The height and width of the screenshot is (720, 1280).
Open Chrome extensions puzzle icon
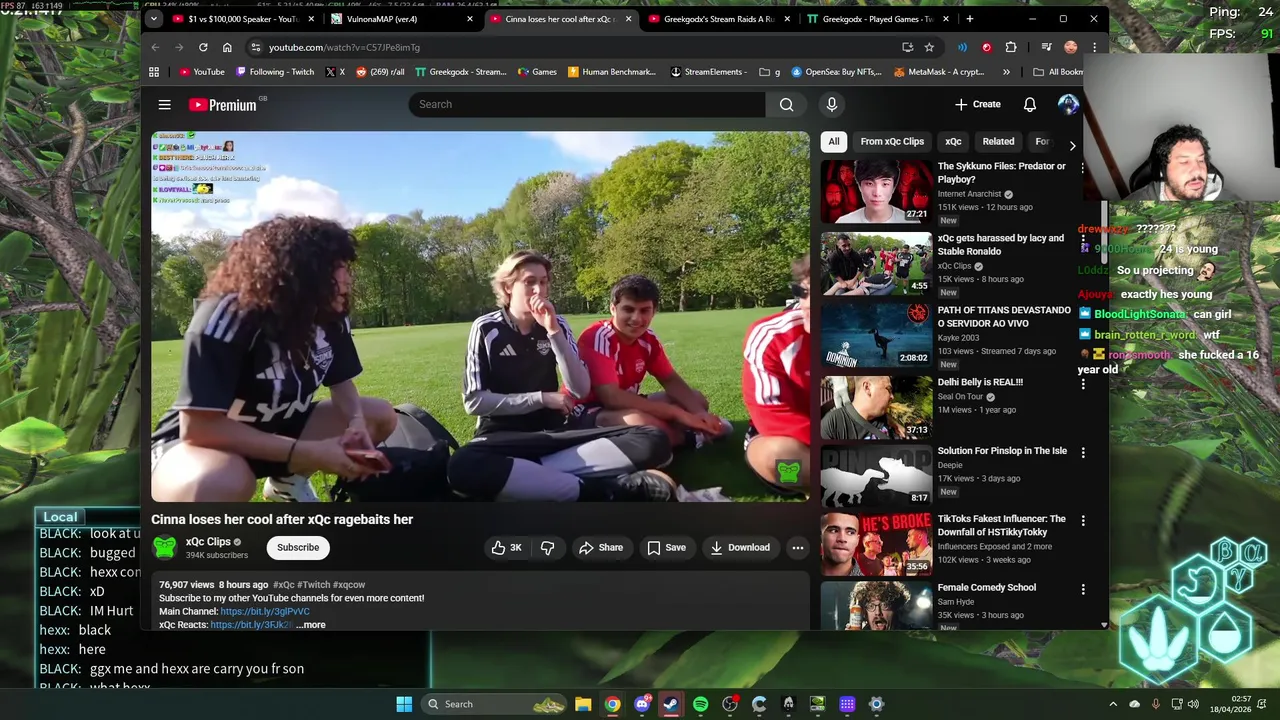1011,47
